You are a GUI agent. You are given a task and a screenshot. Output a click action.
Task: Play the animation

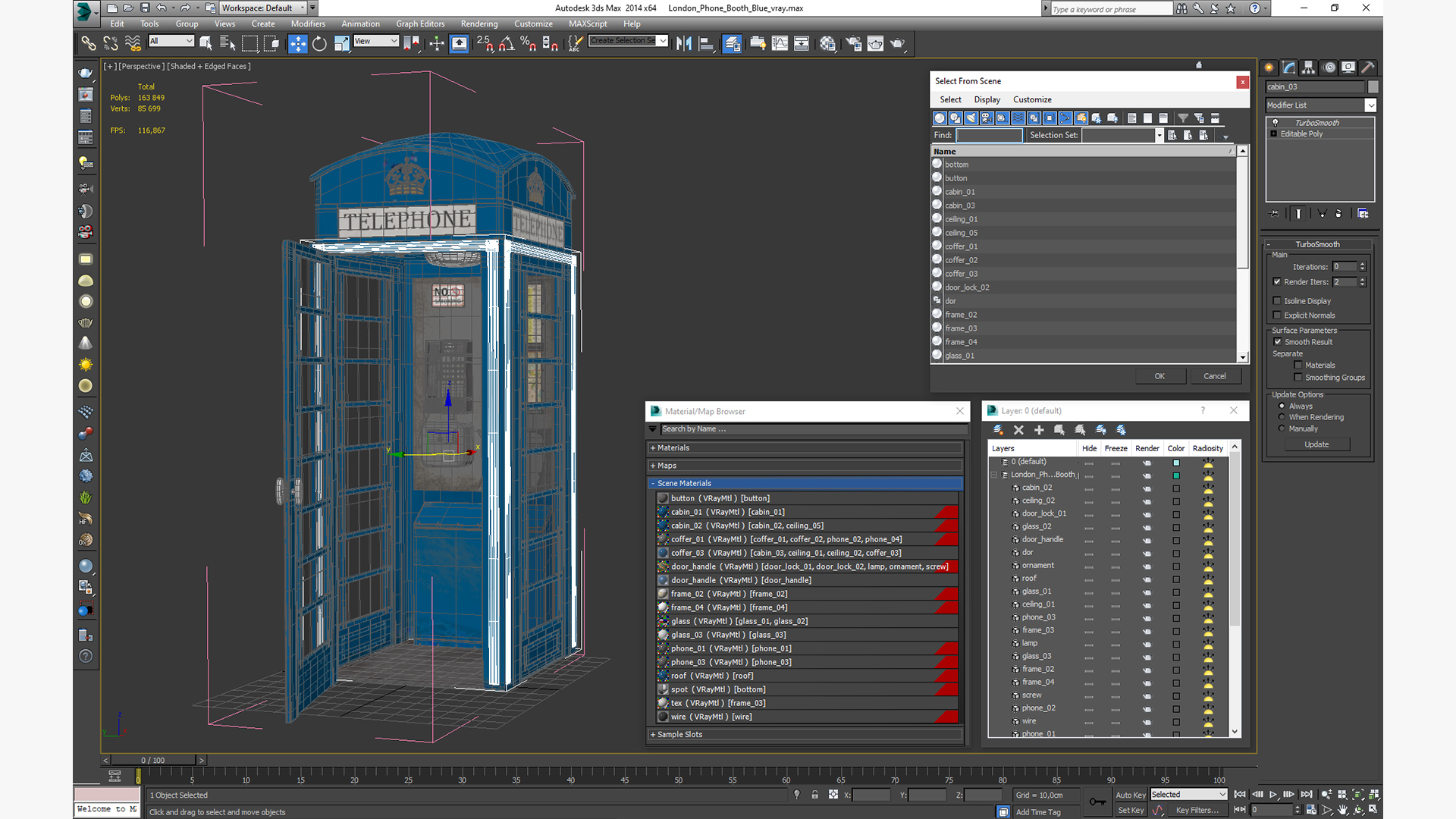[x=1273, y=794]
